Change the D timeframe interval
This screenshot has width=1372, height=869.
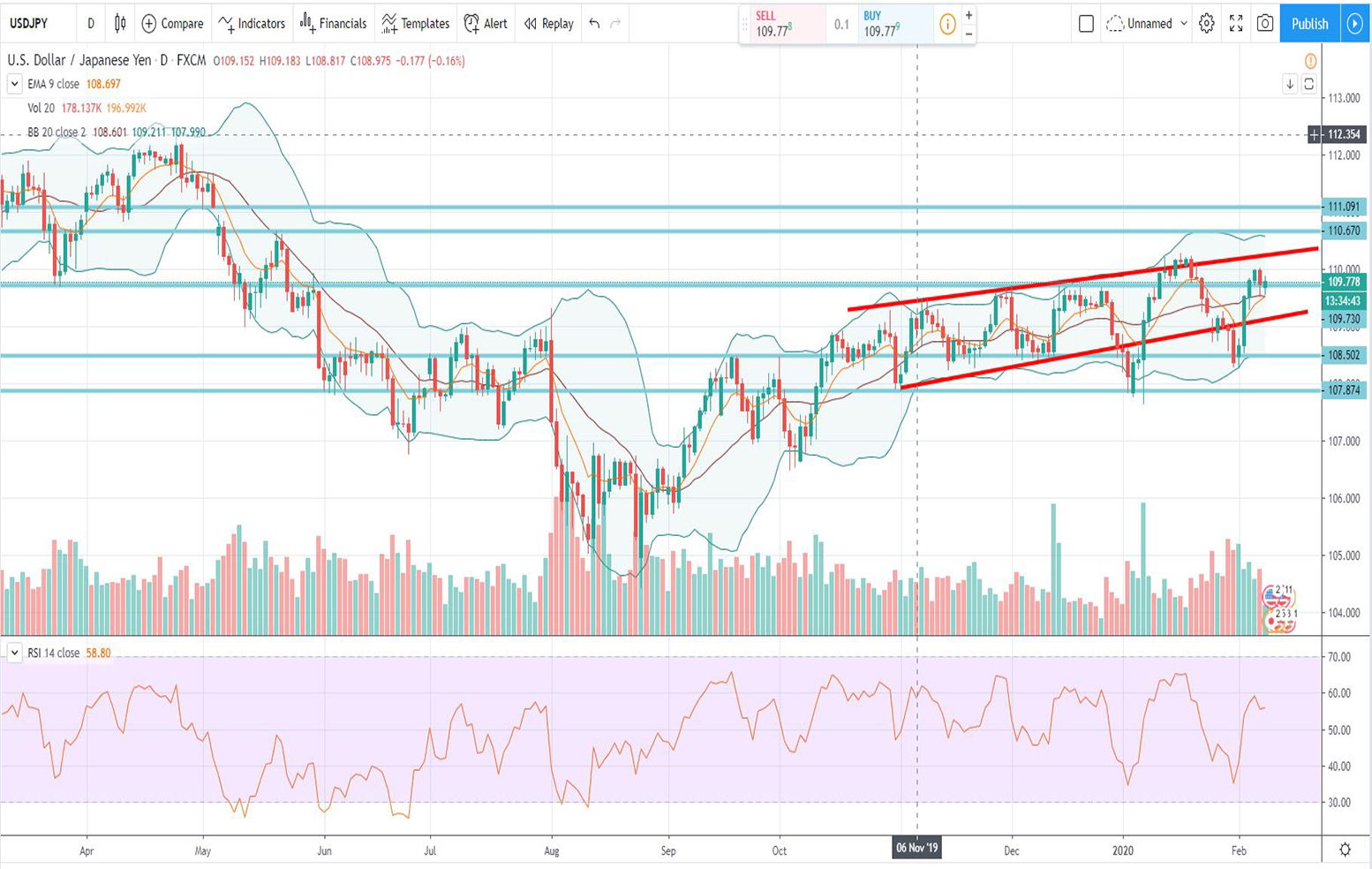(x=90, y=24)
